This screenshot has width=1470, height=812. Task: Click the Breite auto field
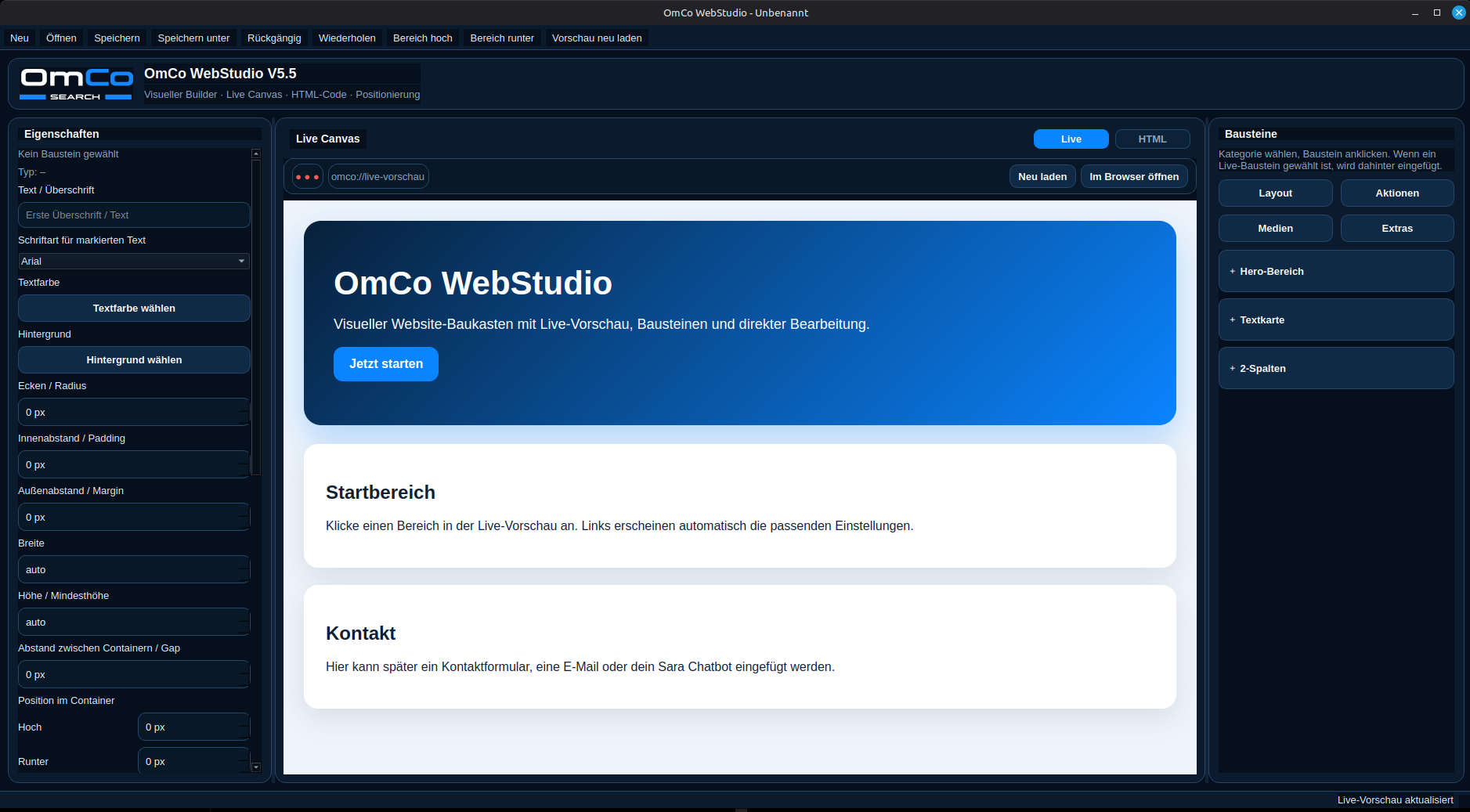[x=134, y=569]
